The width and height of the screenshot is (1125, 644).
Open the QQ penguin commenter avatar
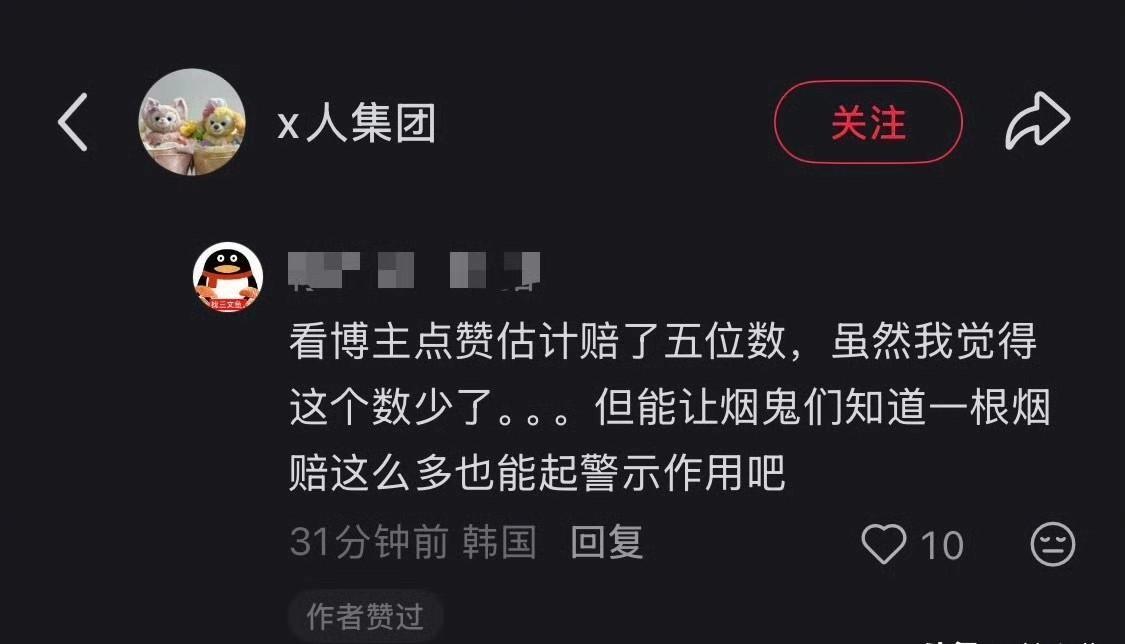point(228,278)
